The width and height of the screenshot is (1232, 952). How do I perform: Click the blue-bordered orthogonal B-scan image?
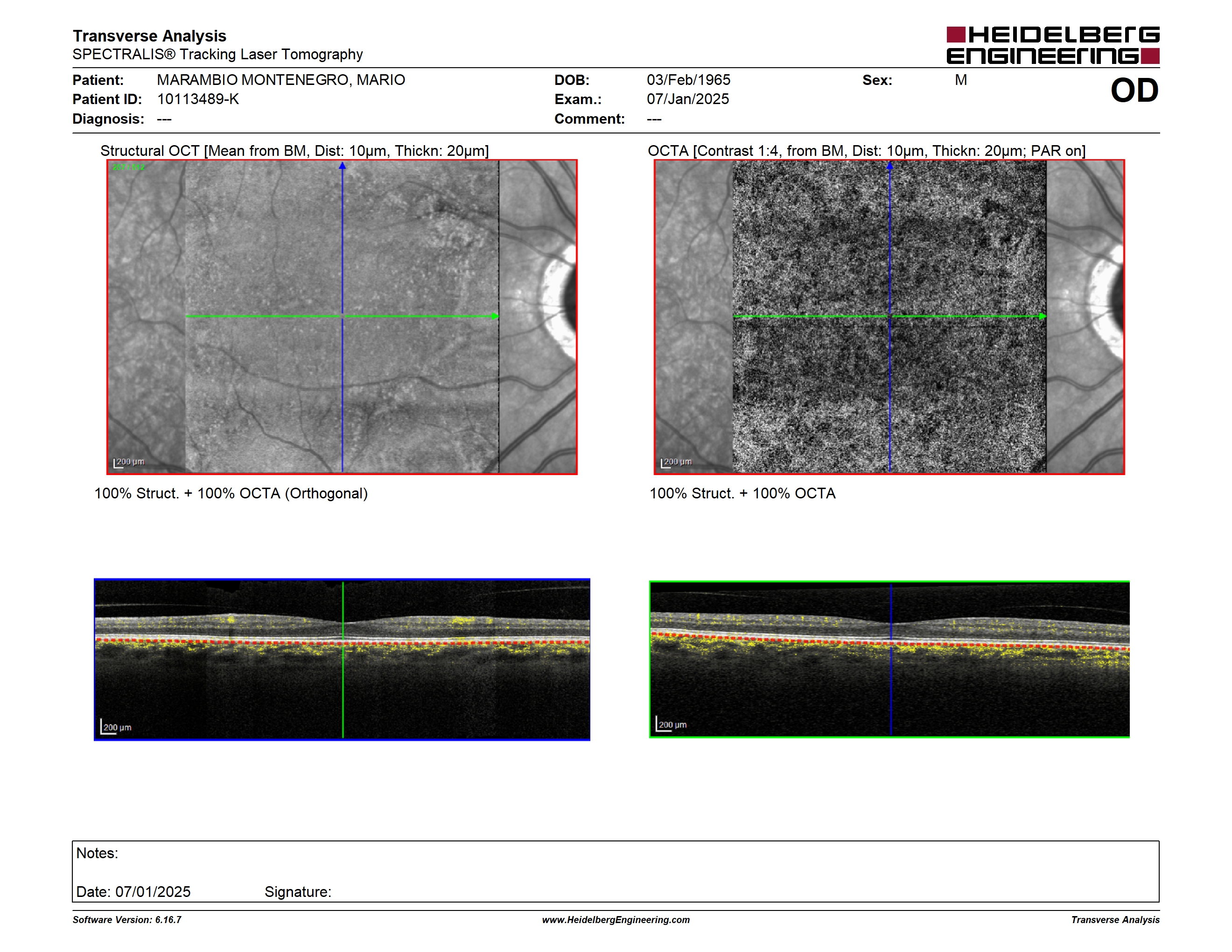click(342, 659)
